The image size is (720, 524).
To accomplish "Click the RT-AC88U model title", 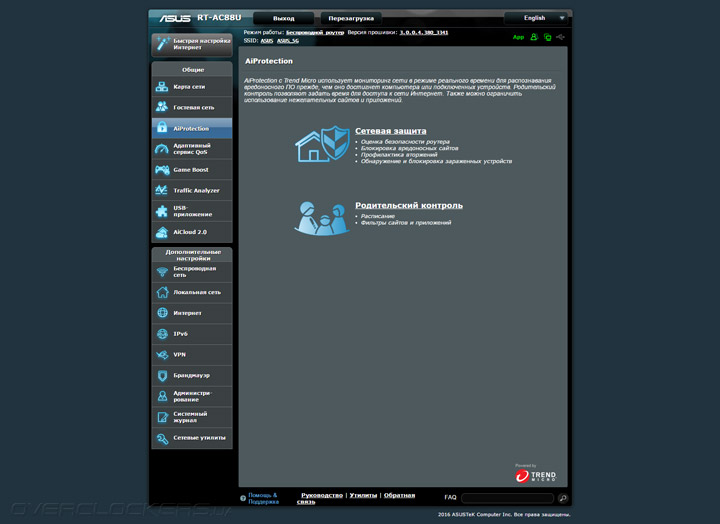I will coord(219,17).
